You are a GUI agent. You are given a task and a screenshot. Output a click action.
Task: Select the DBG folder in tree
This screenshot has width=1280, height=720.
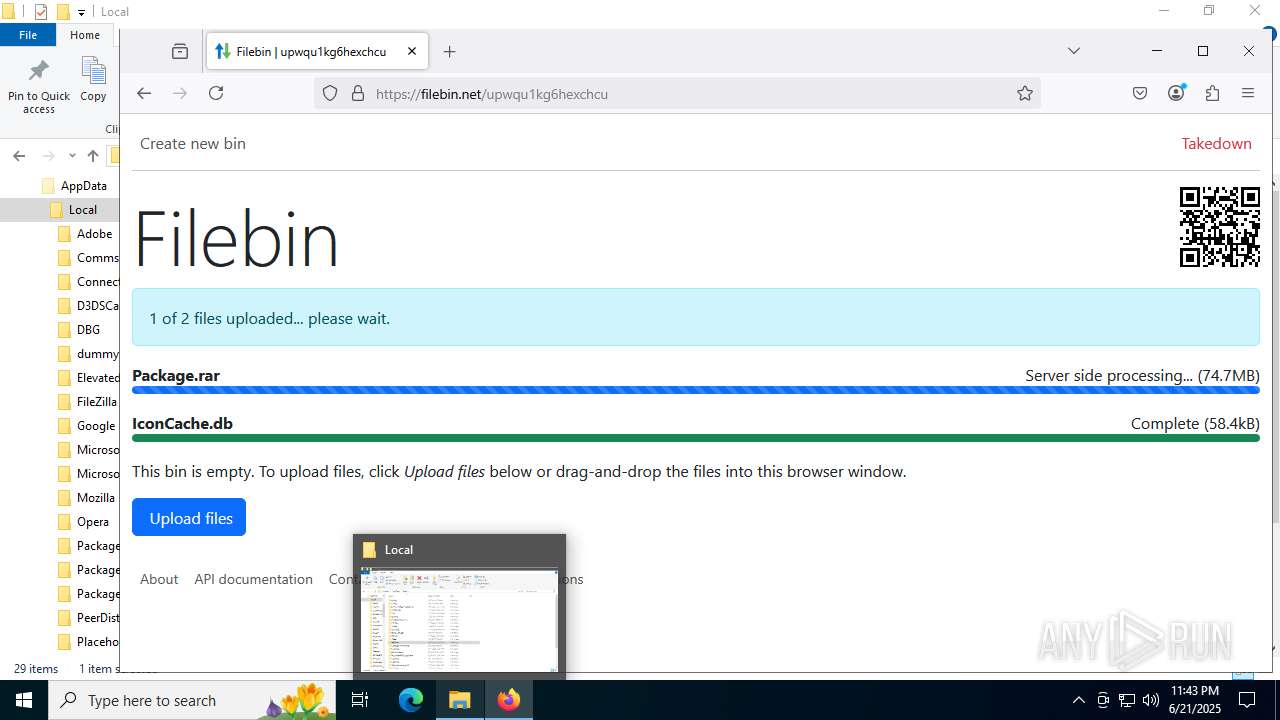tap(88, 329)
